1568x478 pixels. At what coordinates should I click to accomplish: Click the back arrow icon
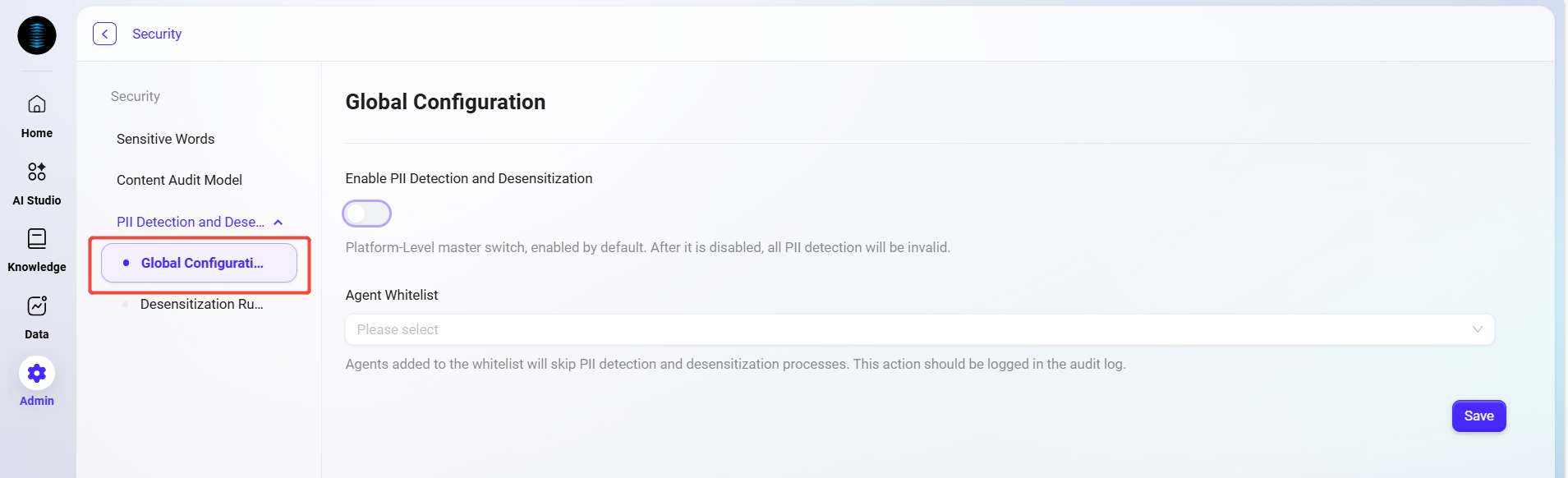tap(104, 34)
